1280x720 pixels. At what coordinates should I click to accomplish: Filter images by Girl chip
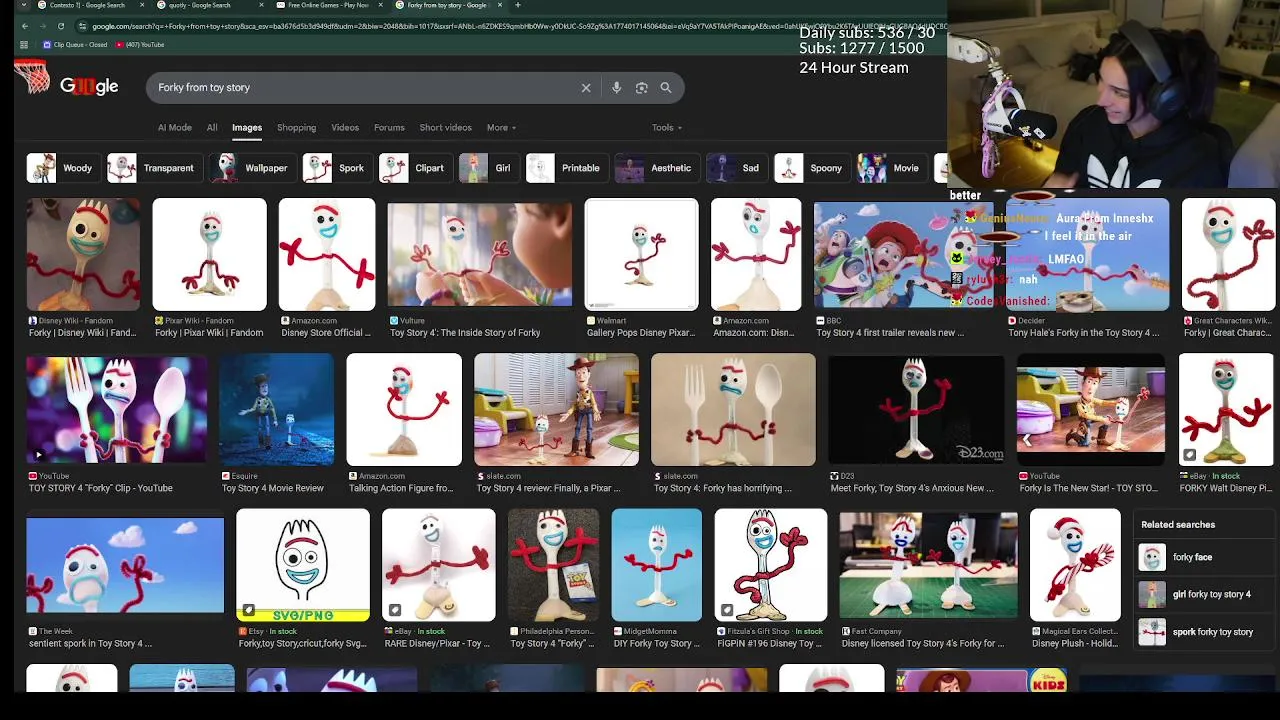488,168
